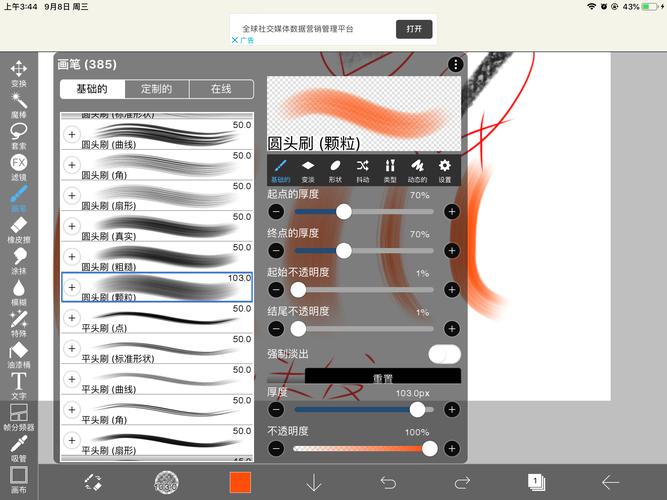667x500 pixels.
Task: Select the Lasso tool
Action: 18,133
